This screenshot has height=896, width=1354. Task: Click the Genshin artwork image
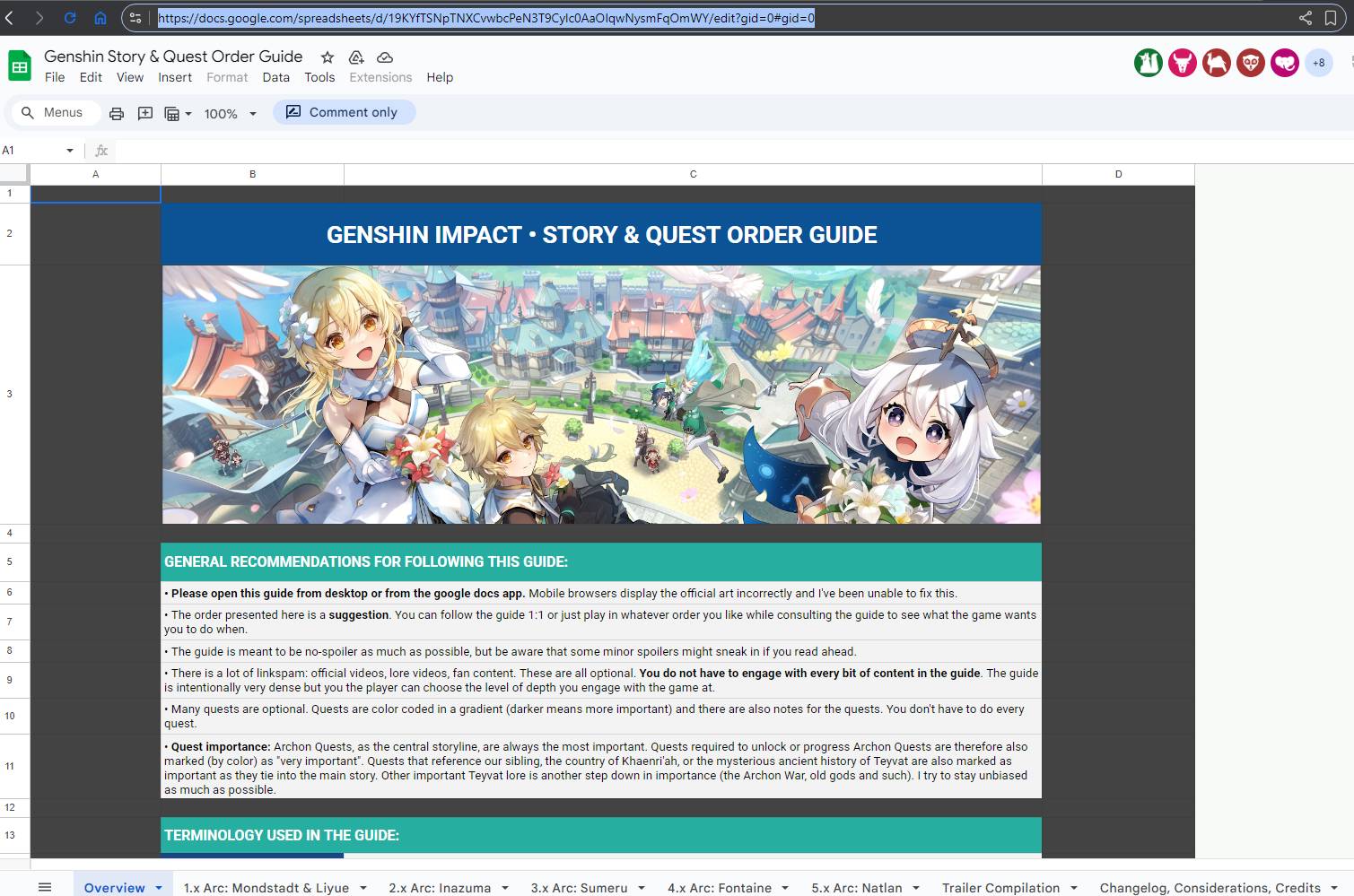point(601,395)
